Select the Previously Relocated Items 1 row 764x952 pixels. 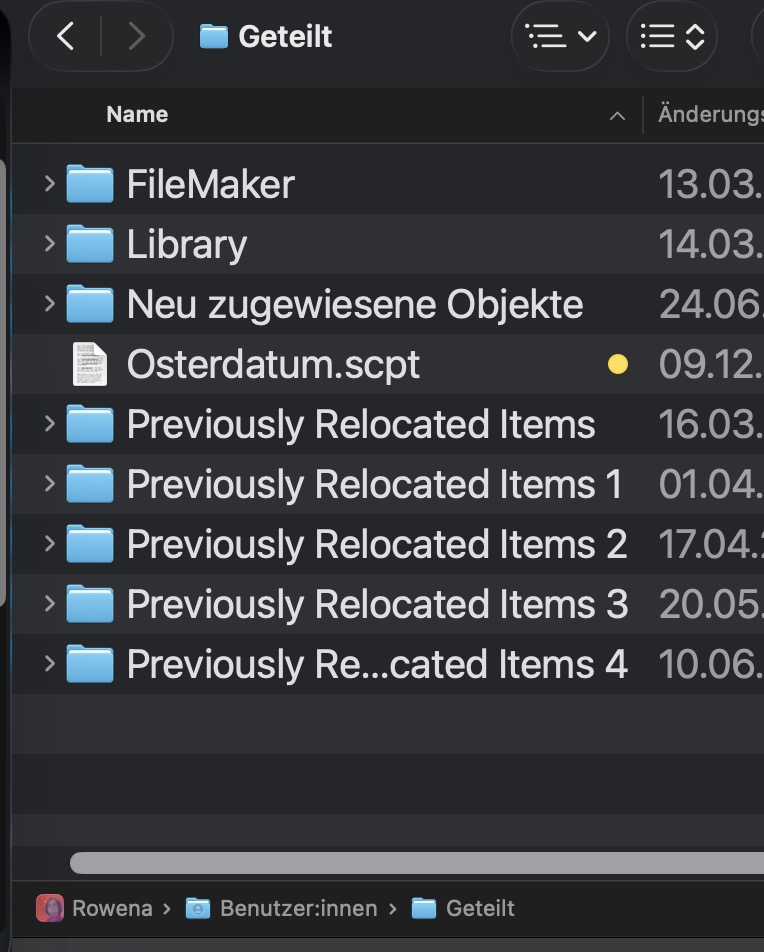(374, 484)
